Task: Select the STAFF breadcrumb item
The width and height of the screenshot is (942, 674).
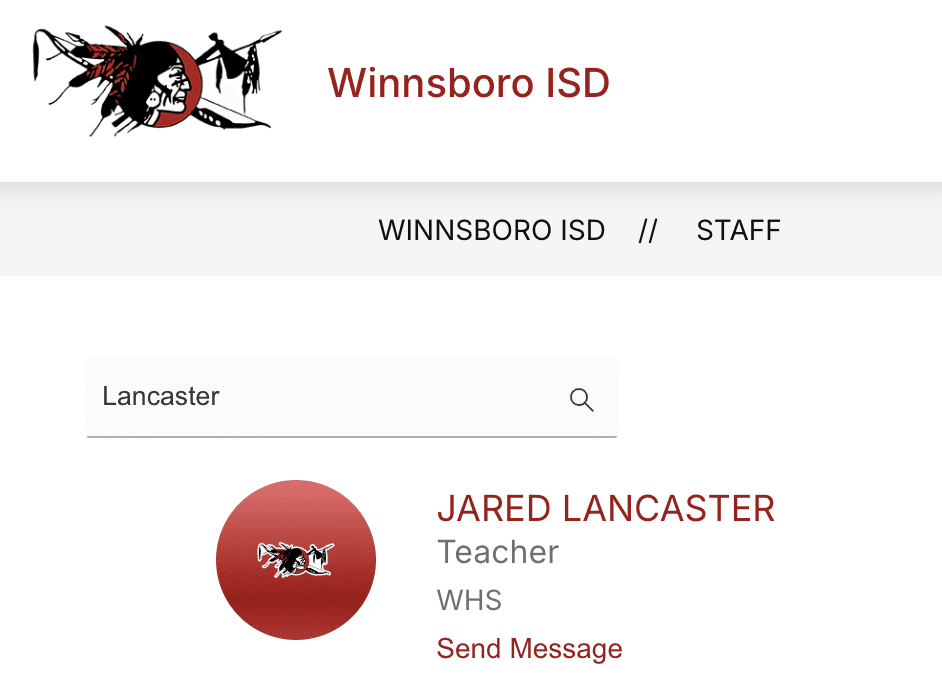Action: 738,231
